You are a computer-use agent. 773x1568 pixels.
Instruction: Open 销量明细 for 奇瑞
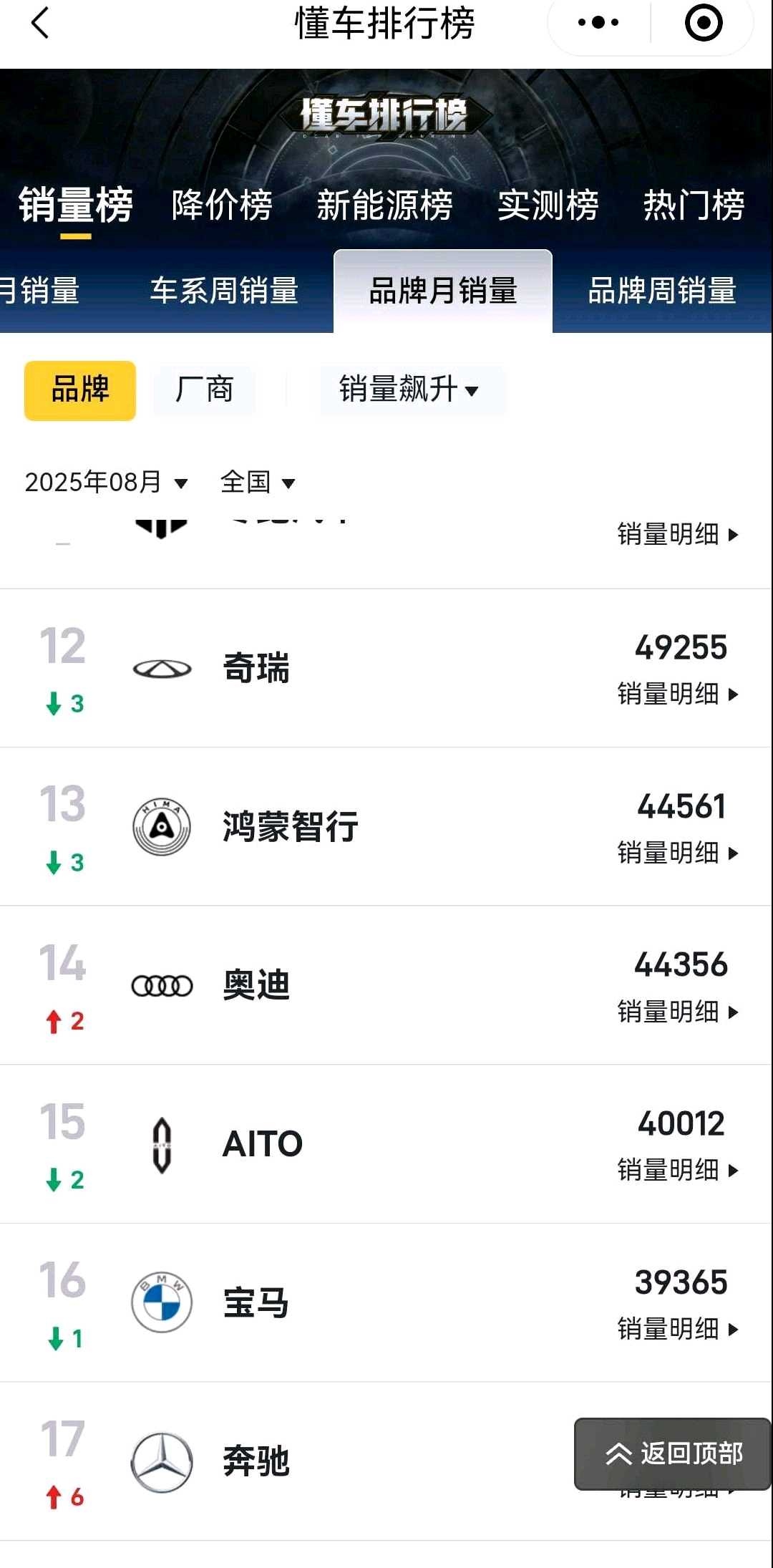(677, 695)
